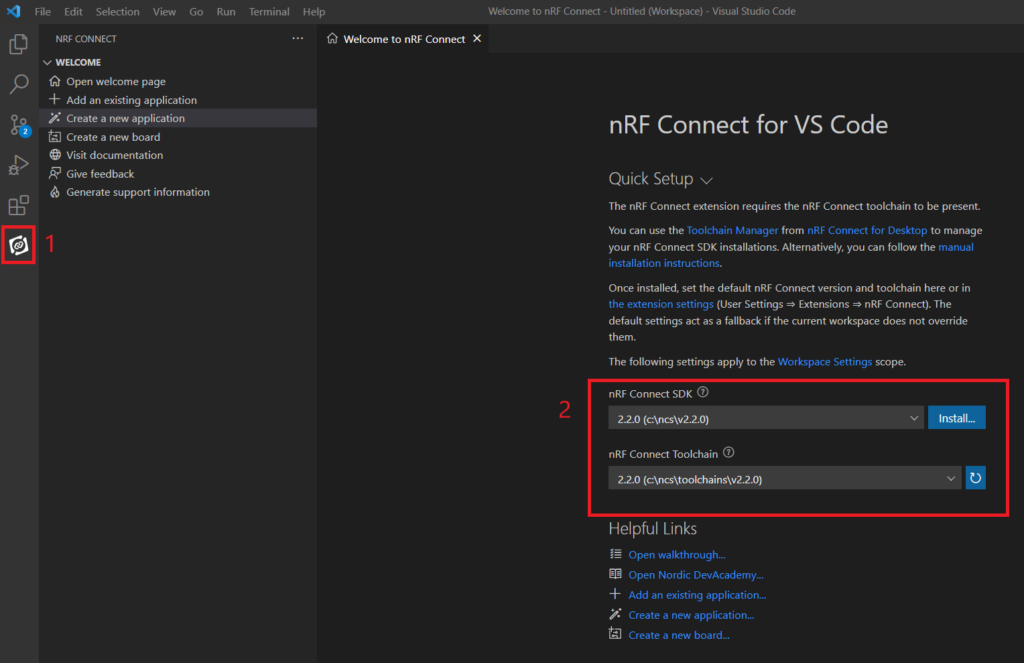Open the Selection menu

(x=118, y=12)
